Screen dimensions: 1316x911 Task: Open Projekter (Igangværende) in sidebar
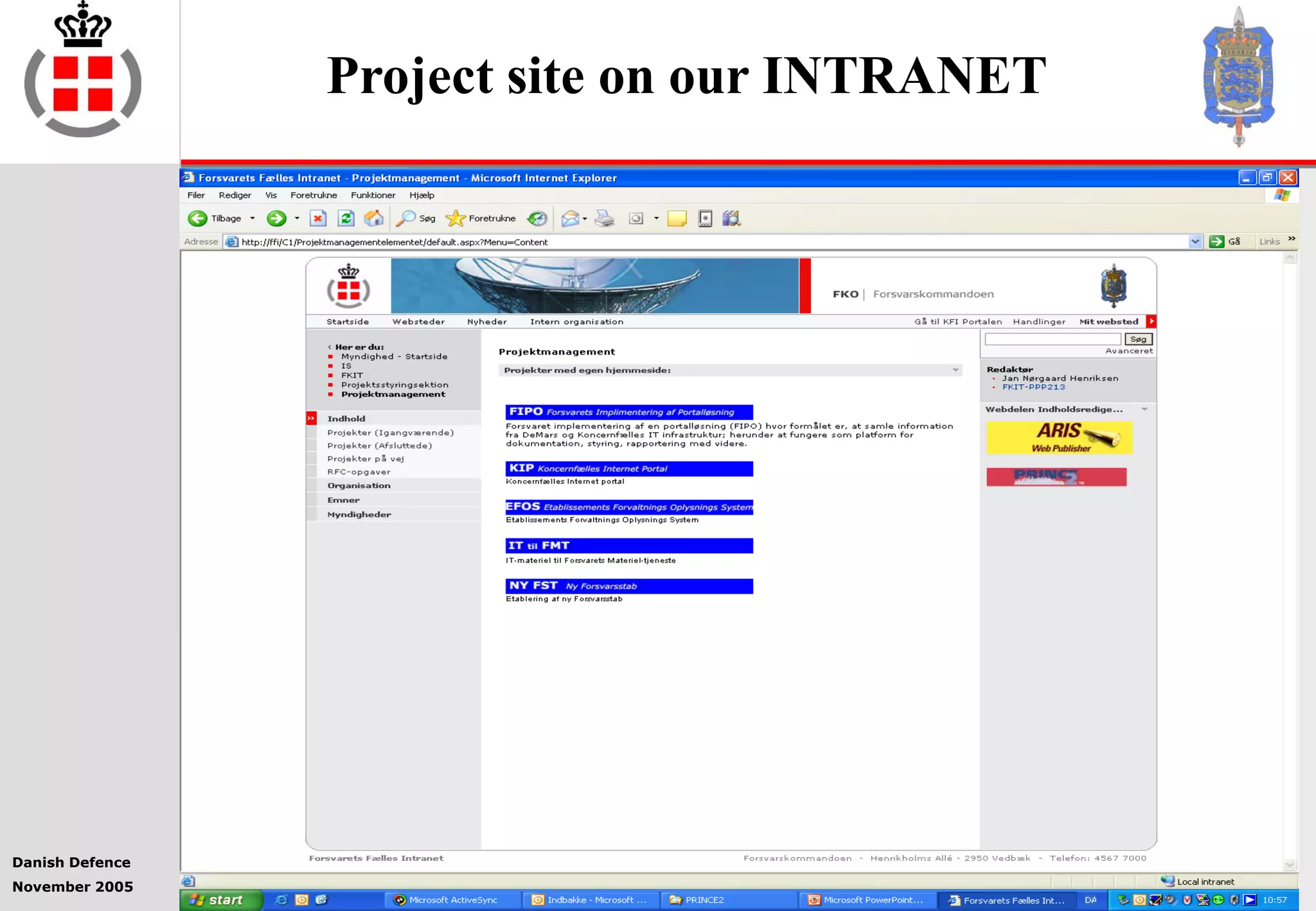391,433
